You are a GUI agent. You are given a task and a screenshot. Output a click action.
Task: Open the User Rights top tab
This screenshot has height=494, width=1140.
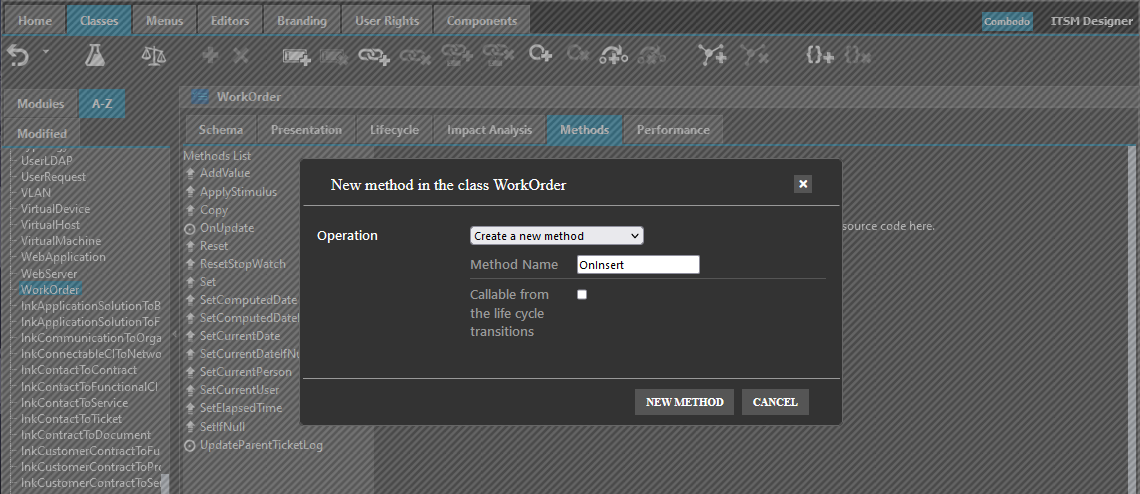pyautogui.click(x=387, y=21)
